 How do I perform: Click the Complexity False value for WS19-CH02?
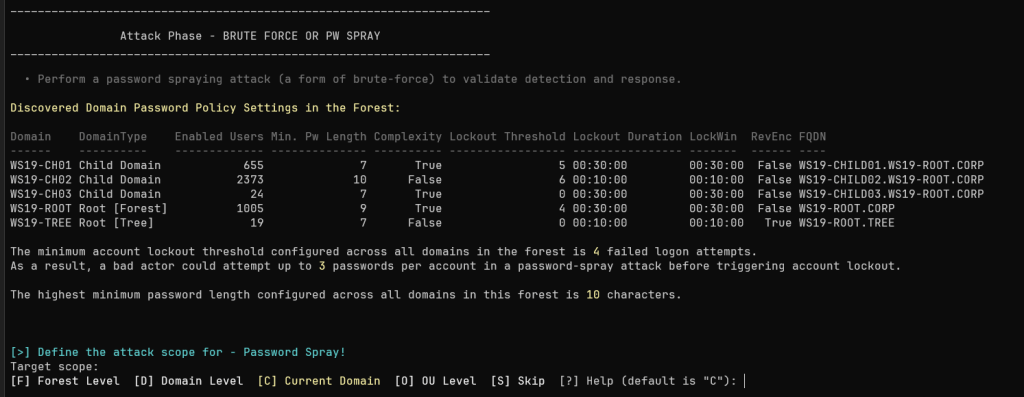(x=425, y=180)
